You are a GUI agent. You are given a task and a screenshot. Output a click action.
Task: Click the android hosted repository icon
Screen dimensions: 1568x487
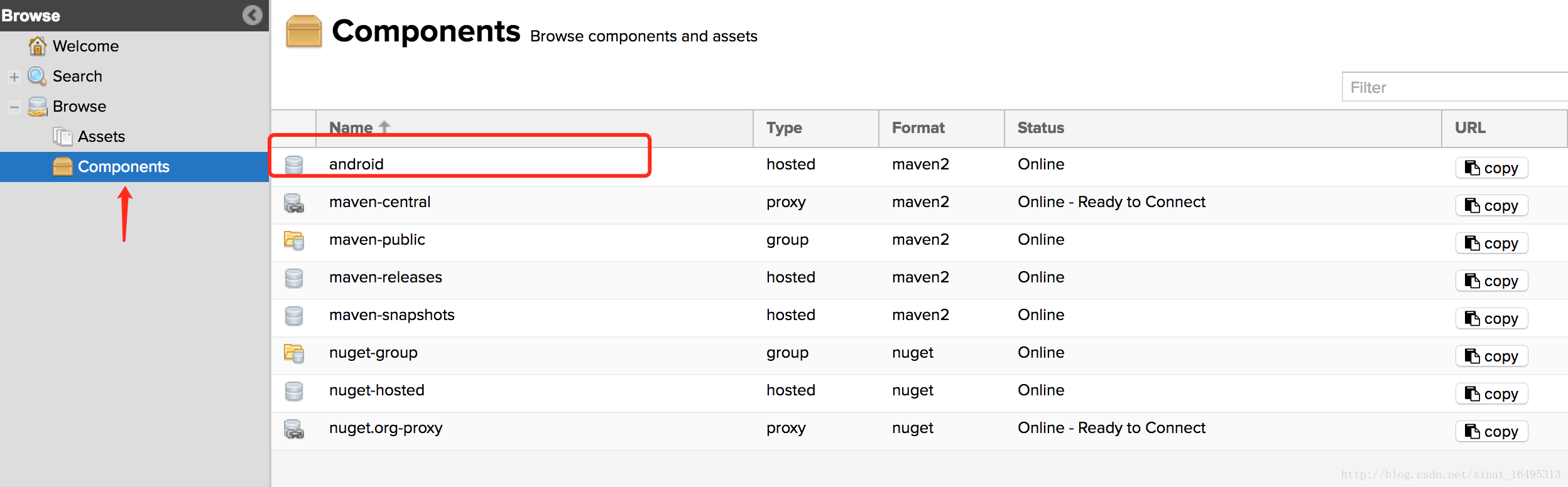pos(294,164)
